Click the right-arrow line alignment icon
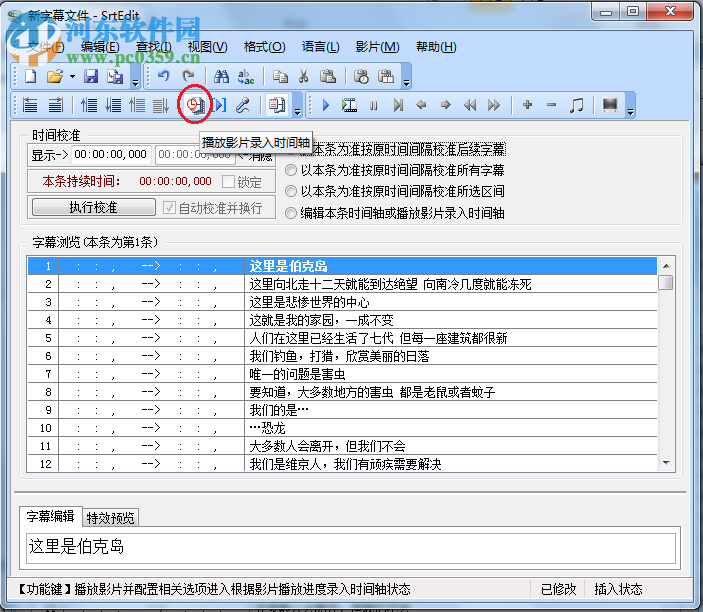This screenshot has width=703, height=612. (56, 105)
